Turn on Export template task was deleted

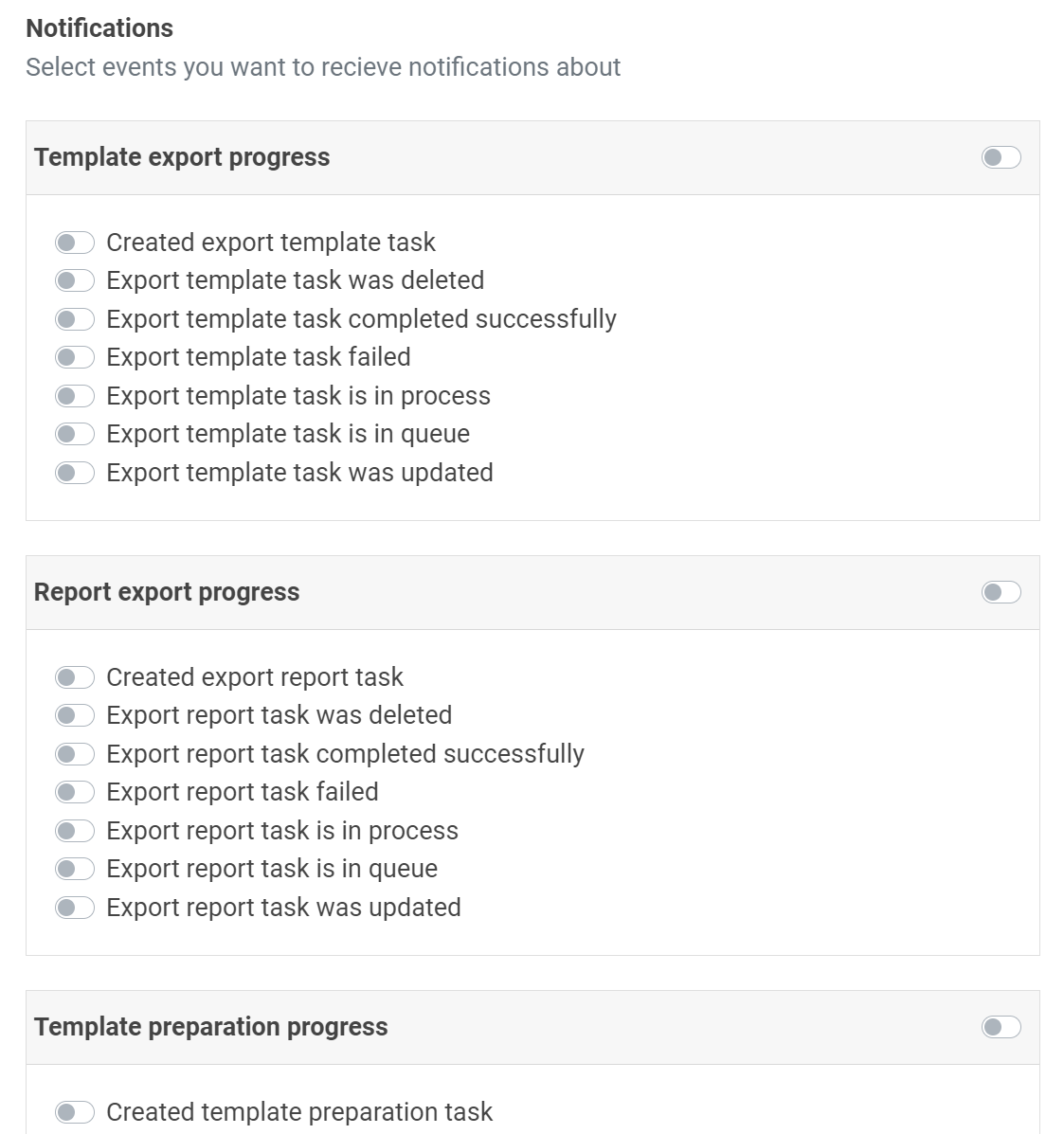point(75,280)
